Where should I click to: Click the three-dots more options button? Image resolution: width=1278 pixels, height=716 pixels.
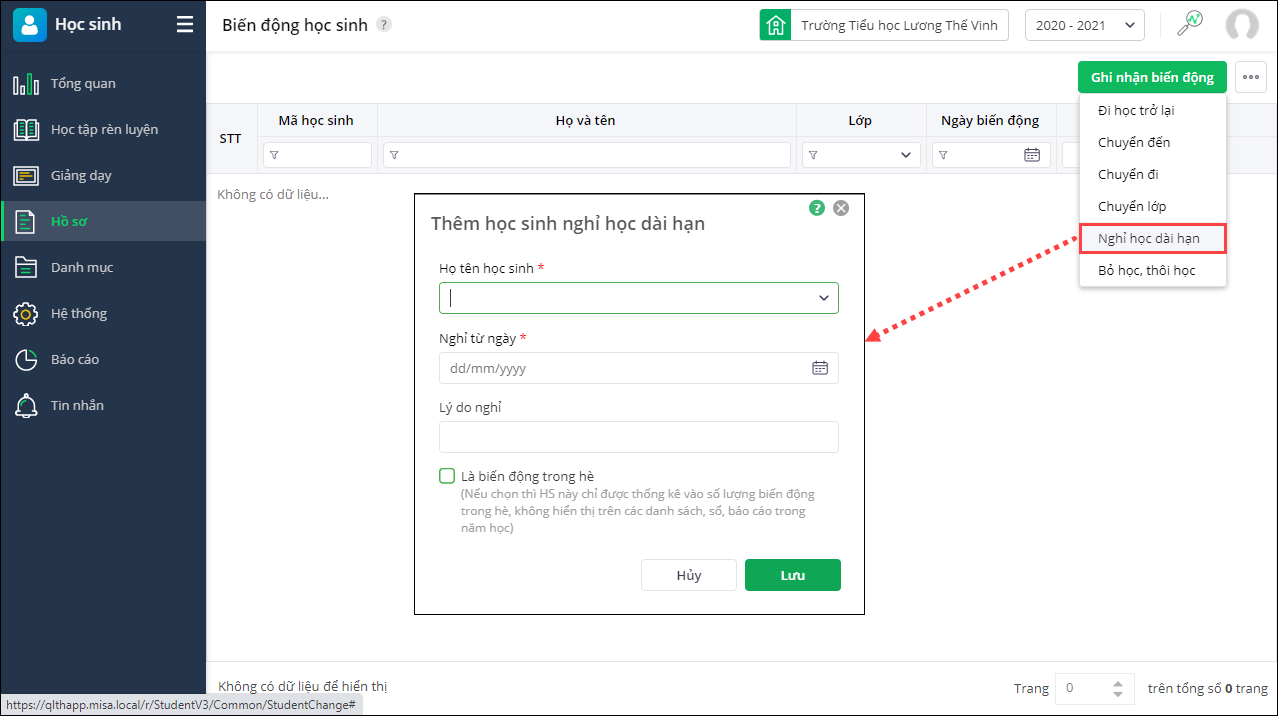(x=1251, y=77)
